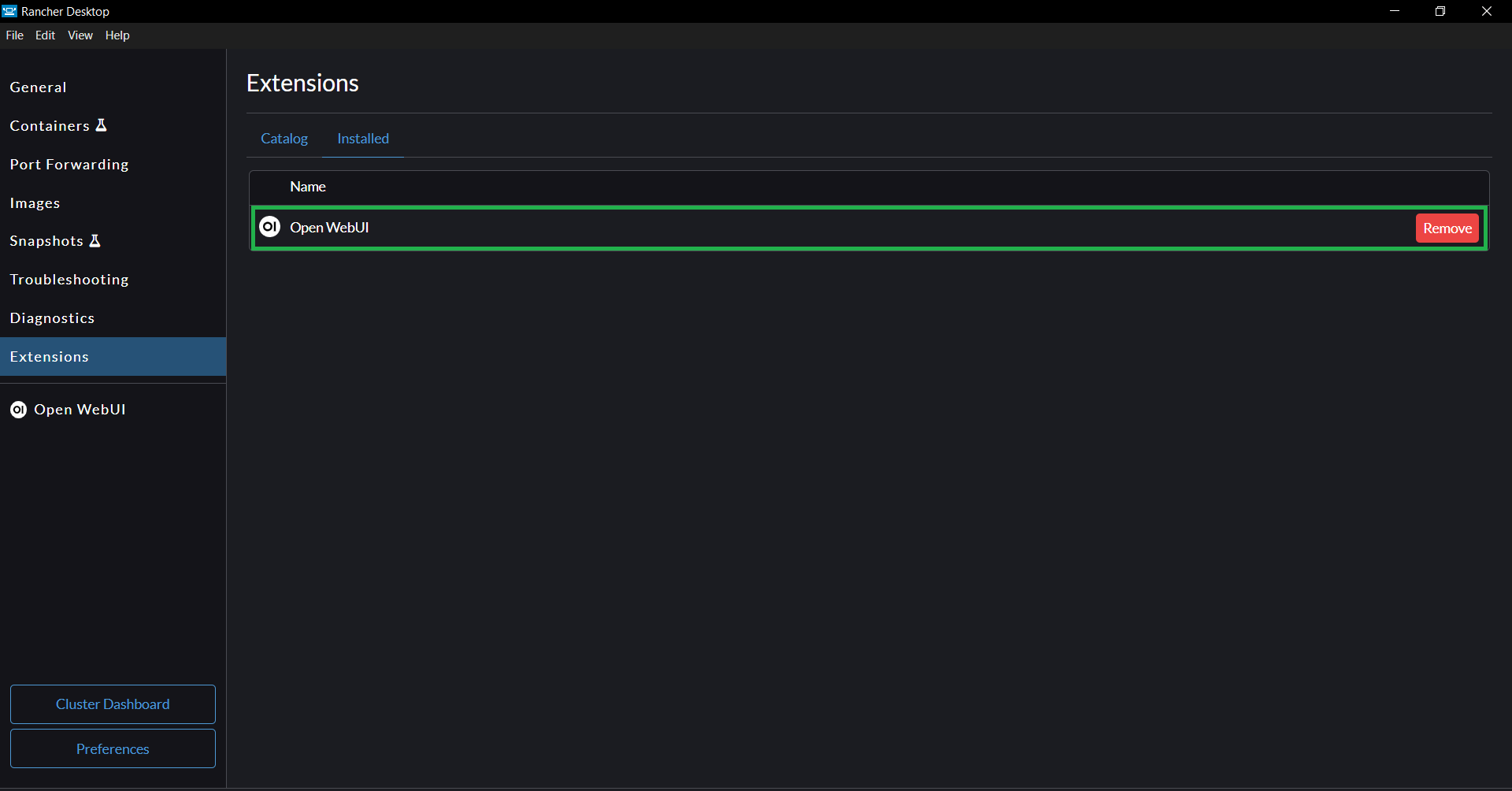Click the Open WebUI logo in the installed table row
1512x791 pixels.
point(270,227)
